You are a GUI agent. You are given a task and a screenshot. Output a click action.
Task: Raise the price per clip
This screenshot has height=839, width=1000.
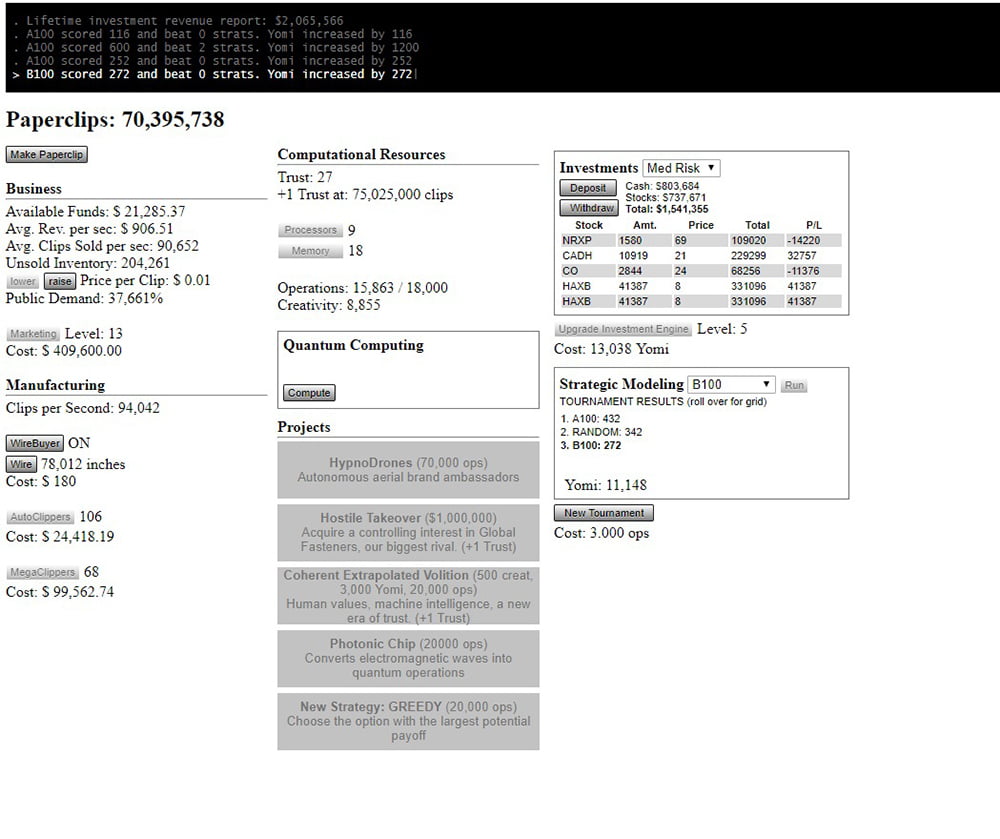[59, 282]
